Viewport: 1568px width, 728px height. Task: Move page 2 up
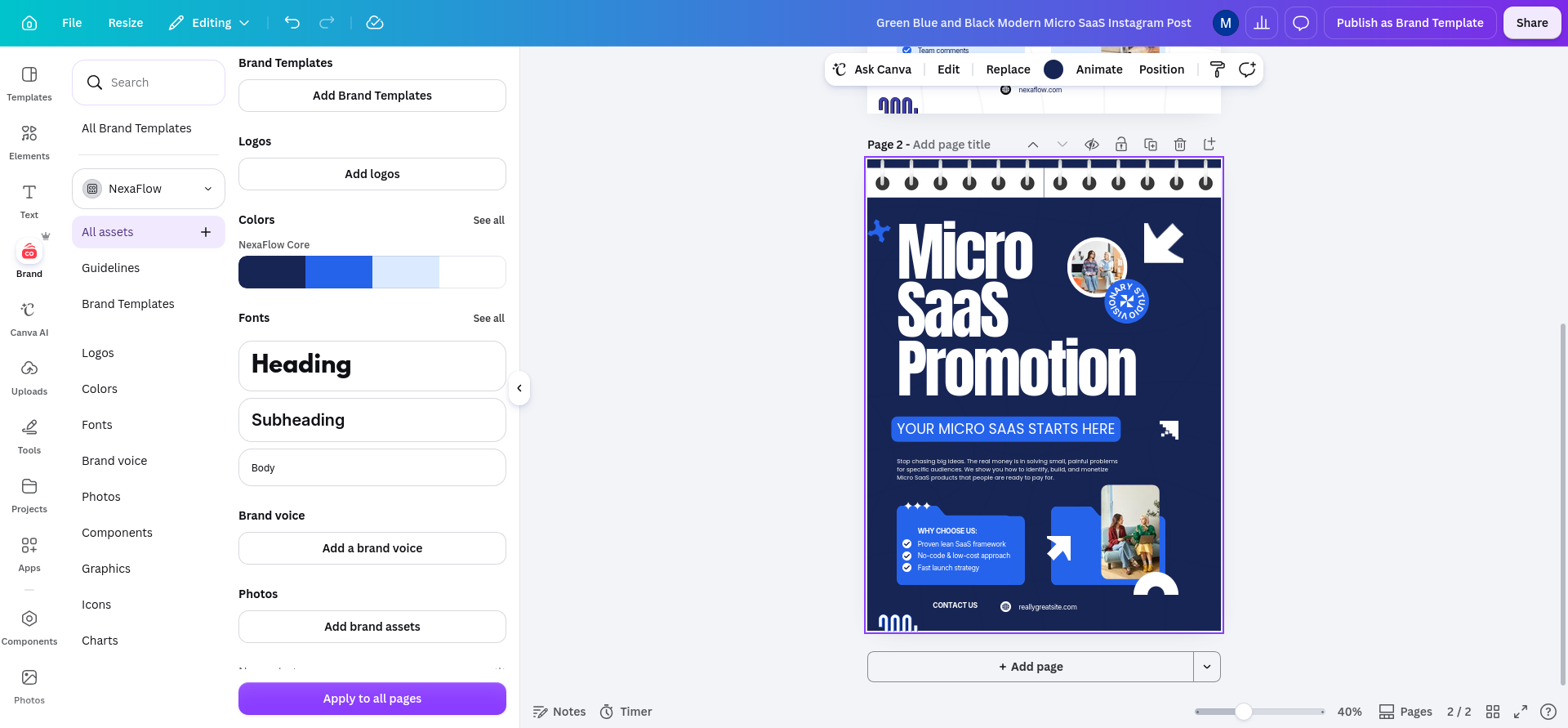1033,145
